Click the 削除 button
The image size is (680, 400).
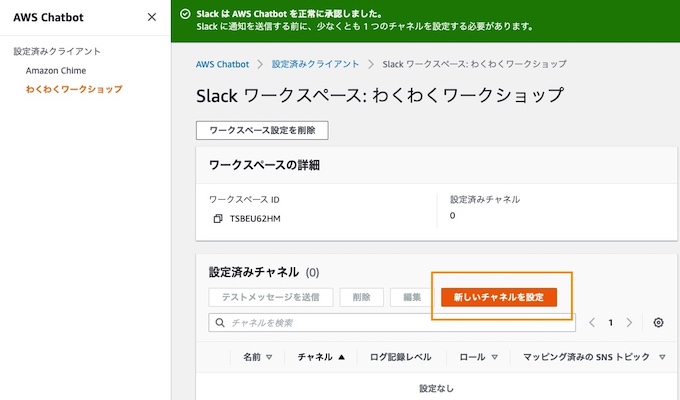click(361, 297)
